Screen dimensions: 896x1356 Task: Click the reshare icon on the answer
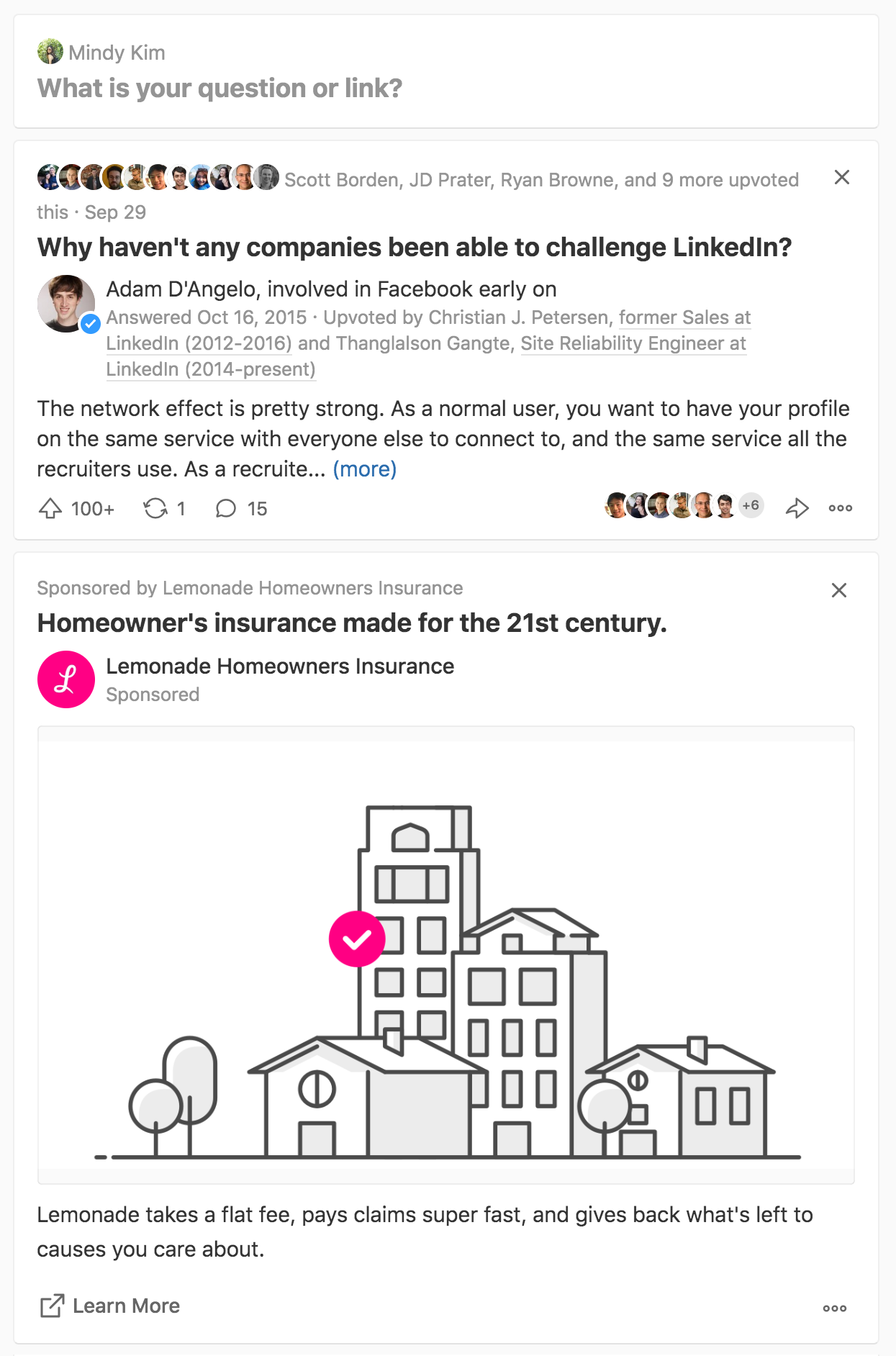[155, 509]
